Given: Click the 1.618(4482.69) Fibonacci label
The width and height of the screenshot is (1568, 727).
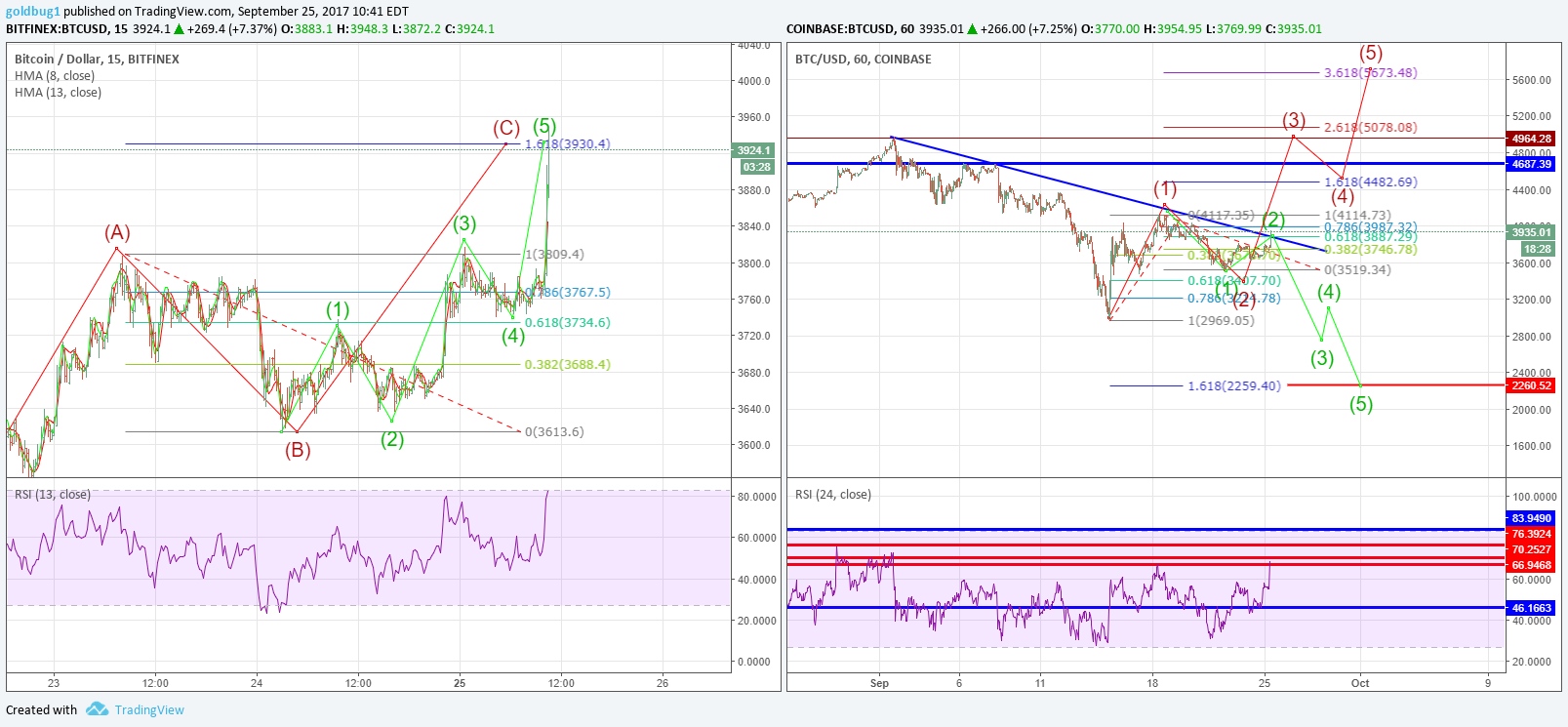Looking at the screenshot, I should pyautogui.click(x=1371, y=182).
